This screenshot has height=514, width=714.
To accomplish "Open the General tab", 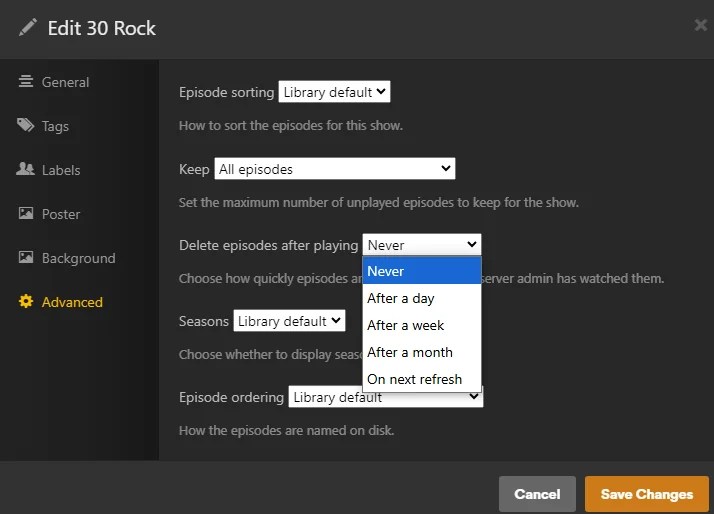I will tap(65, 82).
